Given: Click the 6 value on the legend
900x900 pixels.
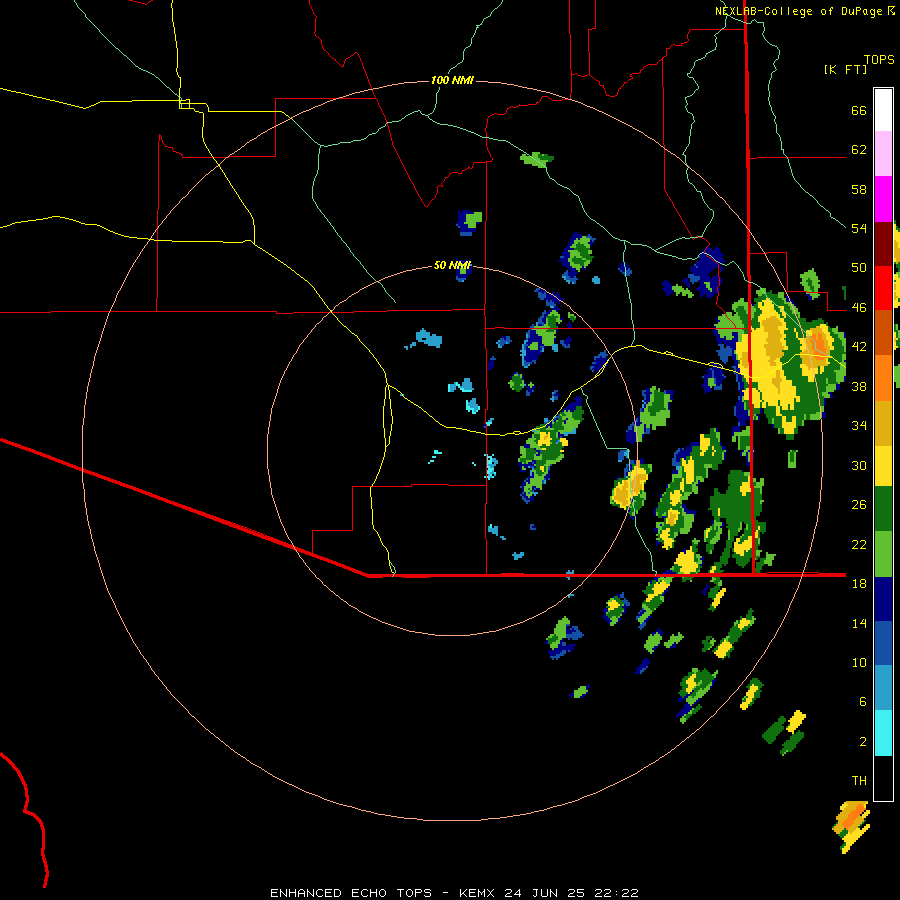Looking at the screenshot, I should [863, 702].
